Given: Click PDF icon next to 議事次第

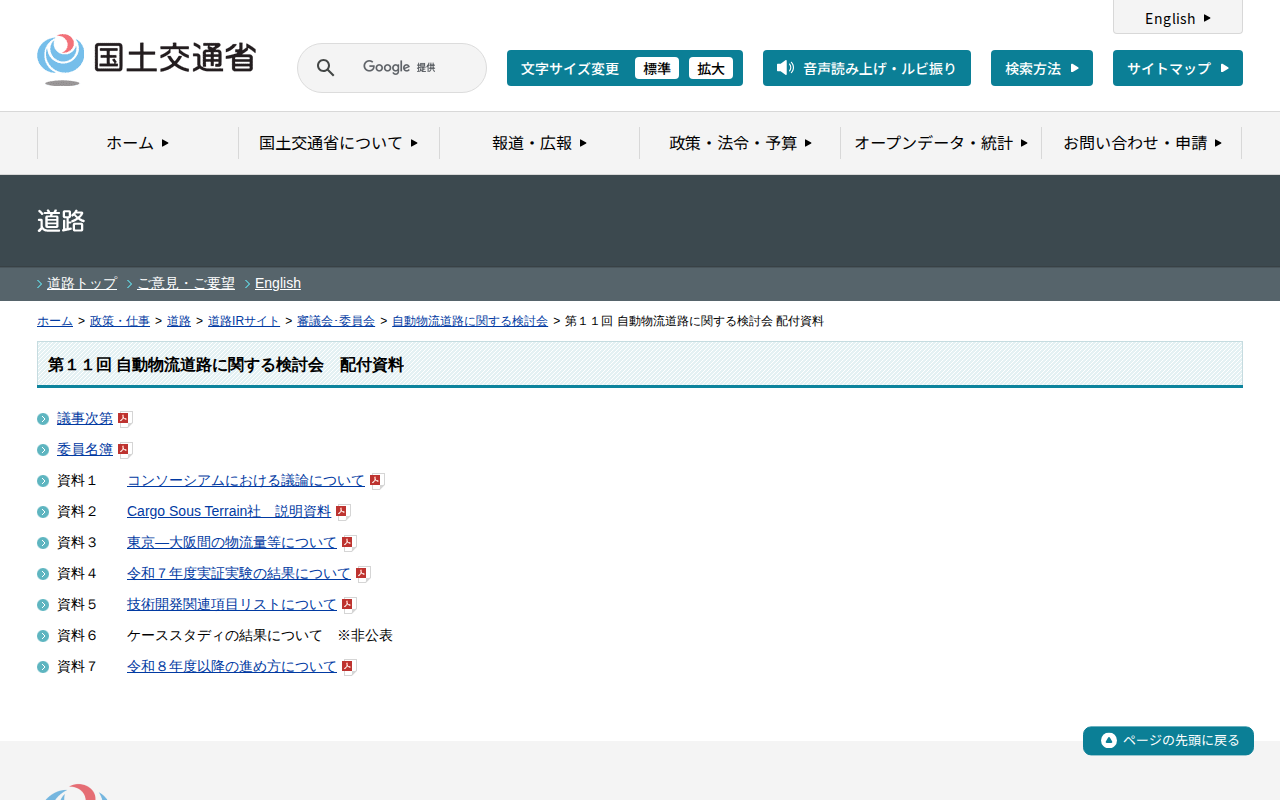Looking at the screenshot, I should (x=124, y=419).
